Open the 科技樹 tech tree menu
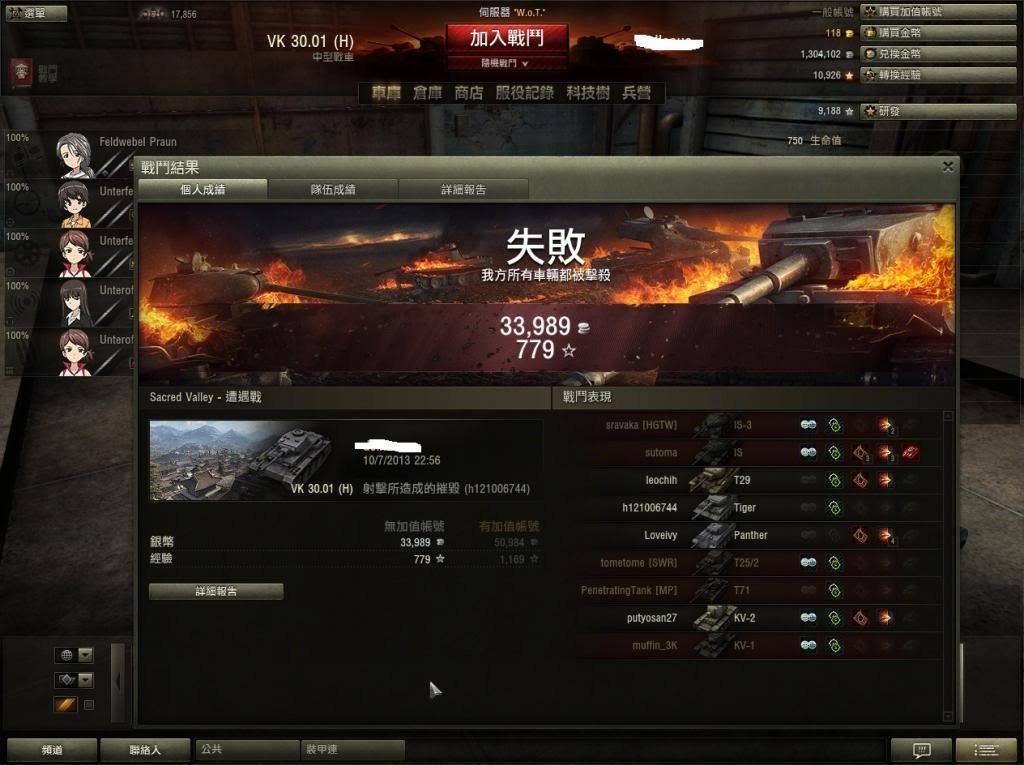Viewport: 1024px width, 765px height. [588, 93]
